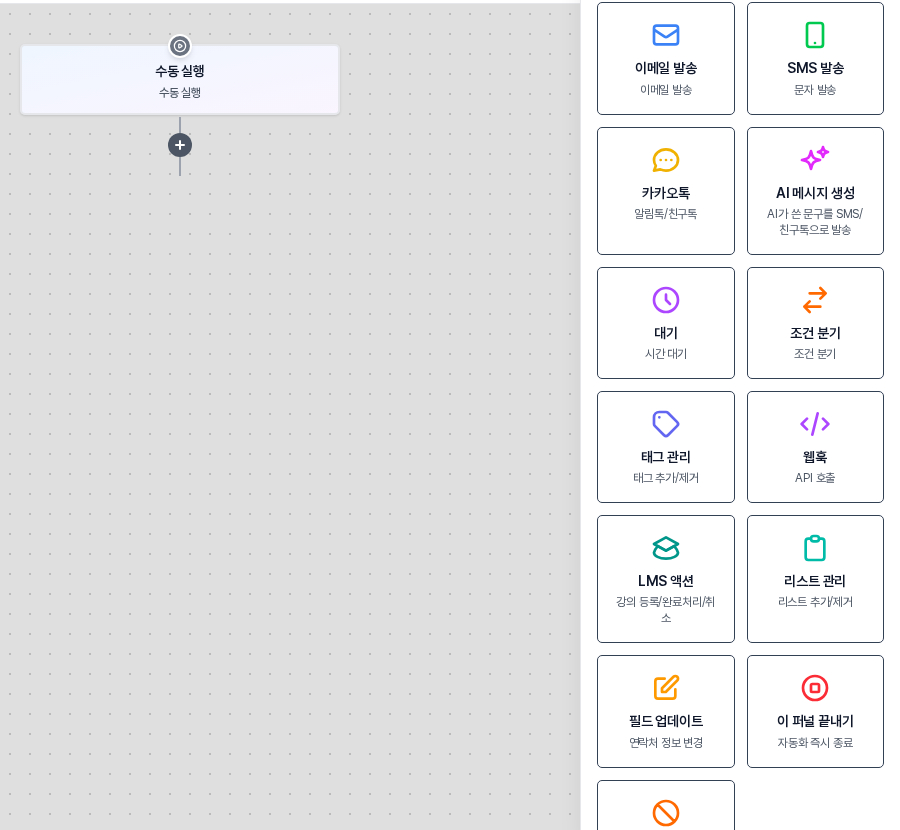Select the 수동 실행 trigger node
Image resolution: width=900 pixels, height=830 pixels.
180,80
